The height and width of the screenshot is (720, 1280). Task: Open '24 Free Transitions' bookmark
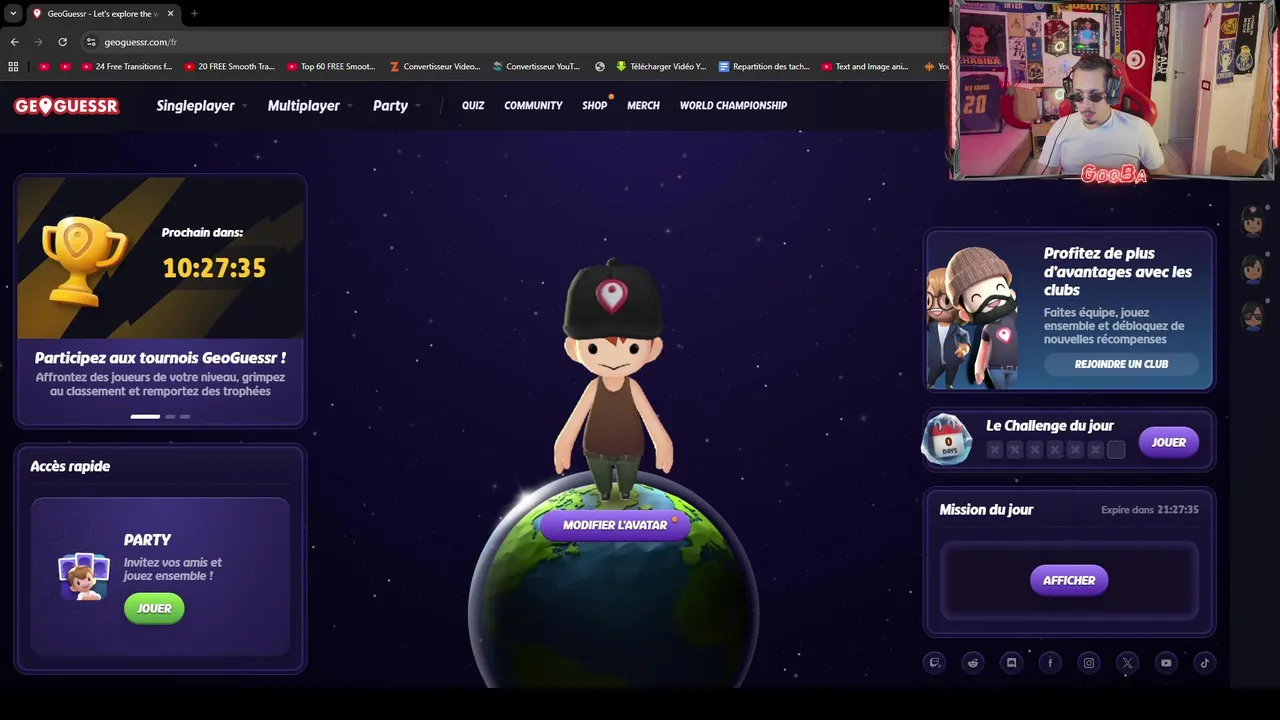coord(127,67)
